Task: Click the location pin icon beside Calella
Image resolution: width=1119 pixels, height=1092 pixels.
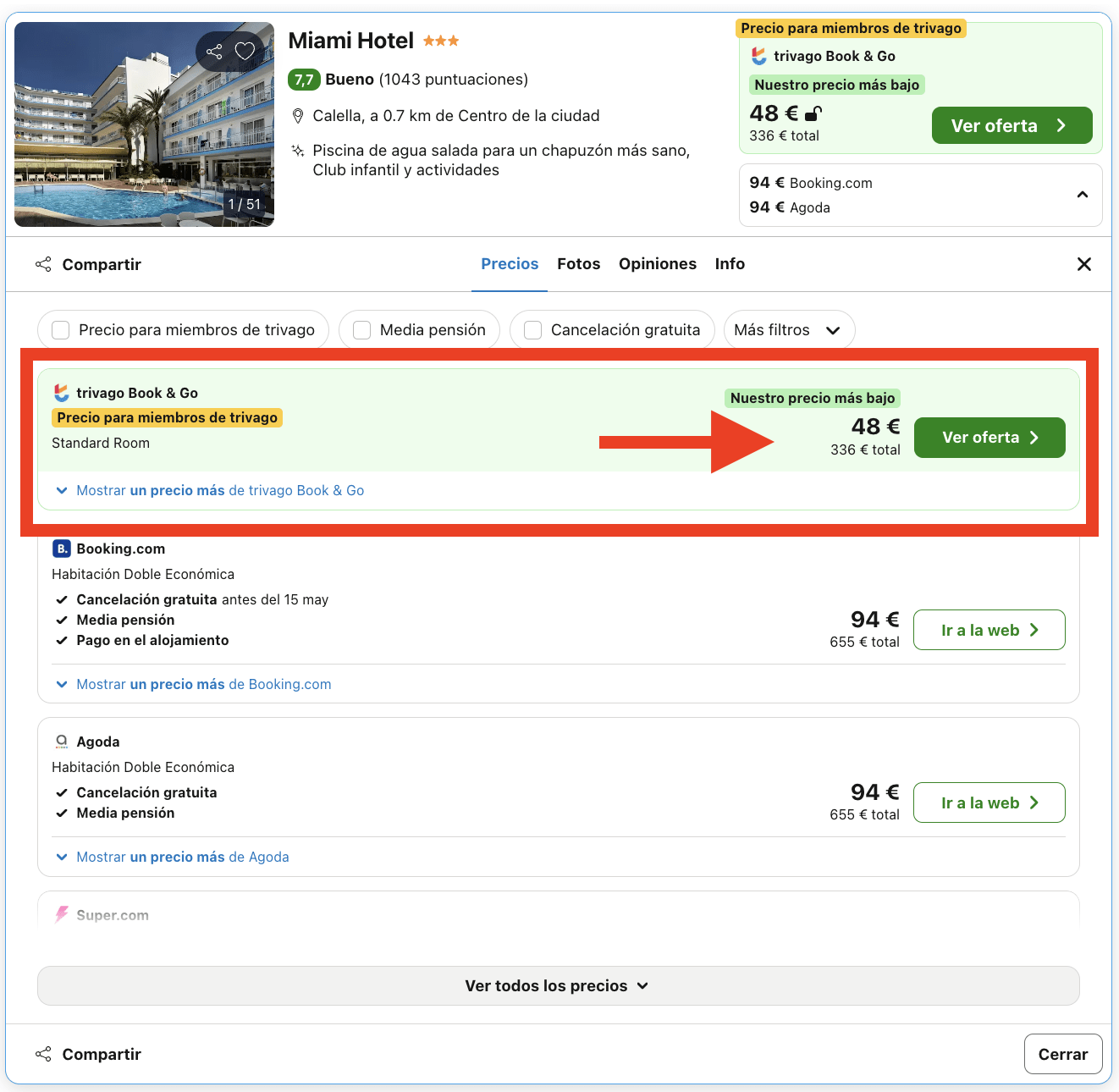Action: pos(298,115)
